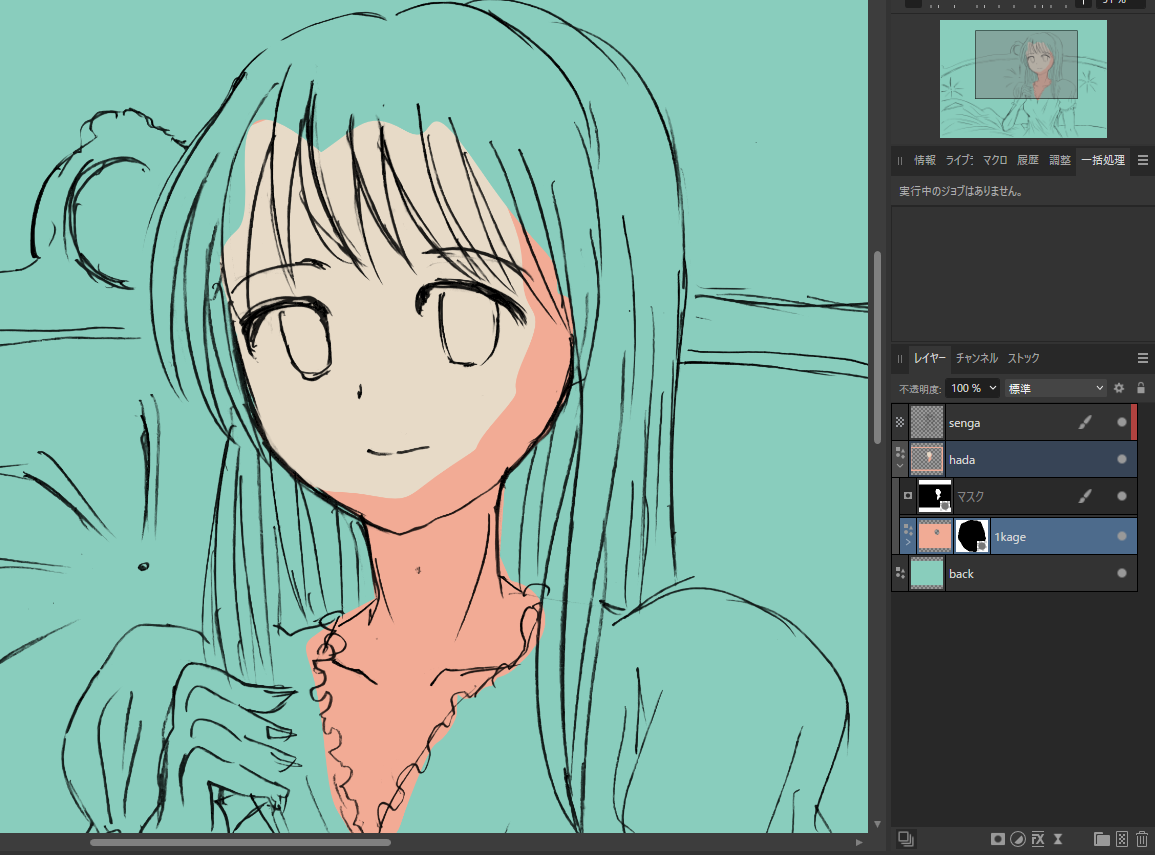Open the 標準 blend mode dropdown

[x=1055, y=388]
